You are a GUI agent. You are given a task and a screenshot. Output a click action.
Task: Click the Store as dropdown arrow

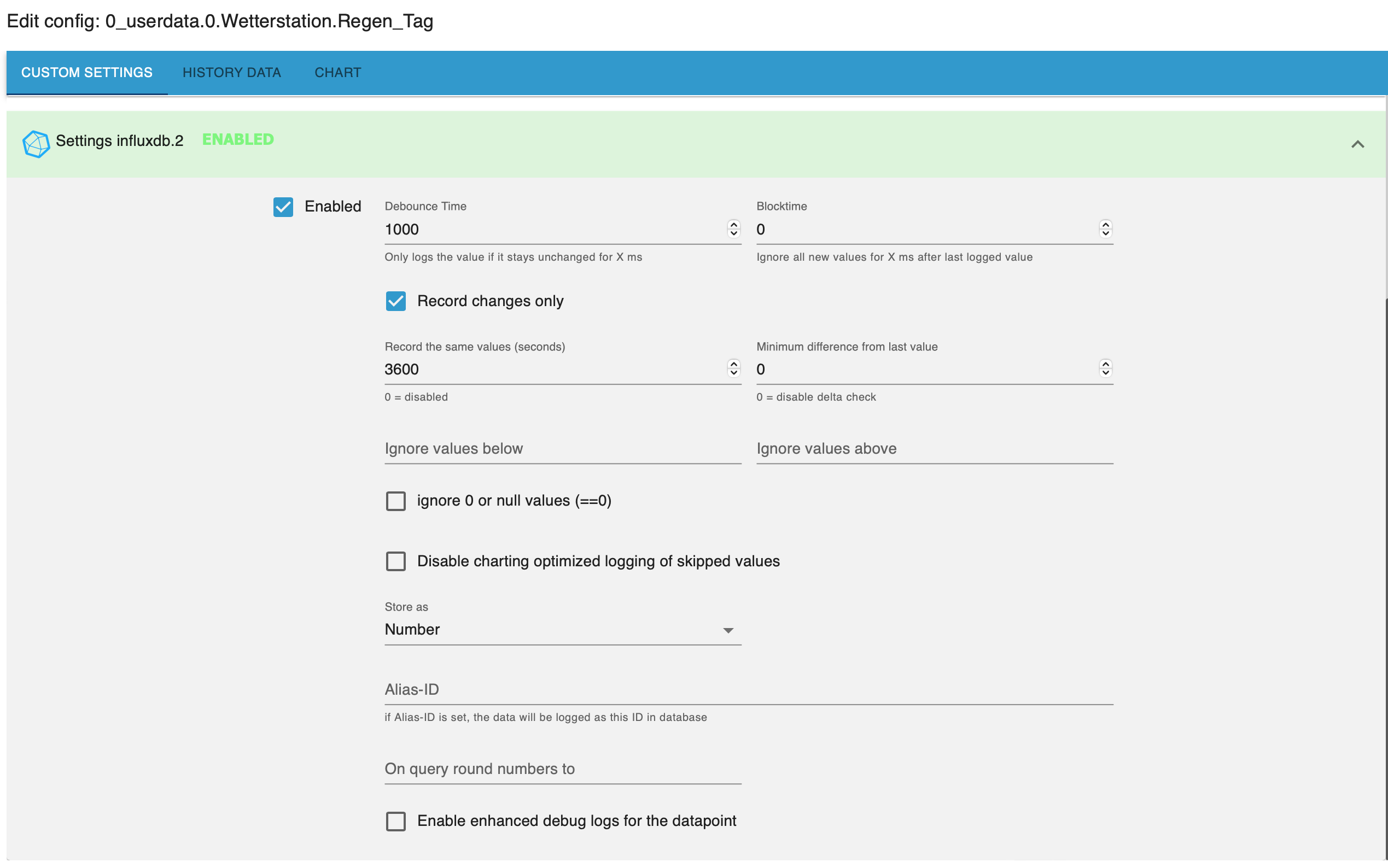727,630
